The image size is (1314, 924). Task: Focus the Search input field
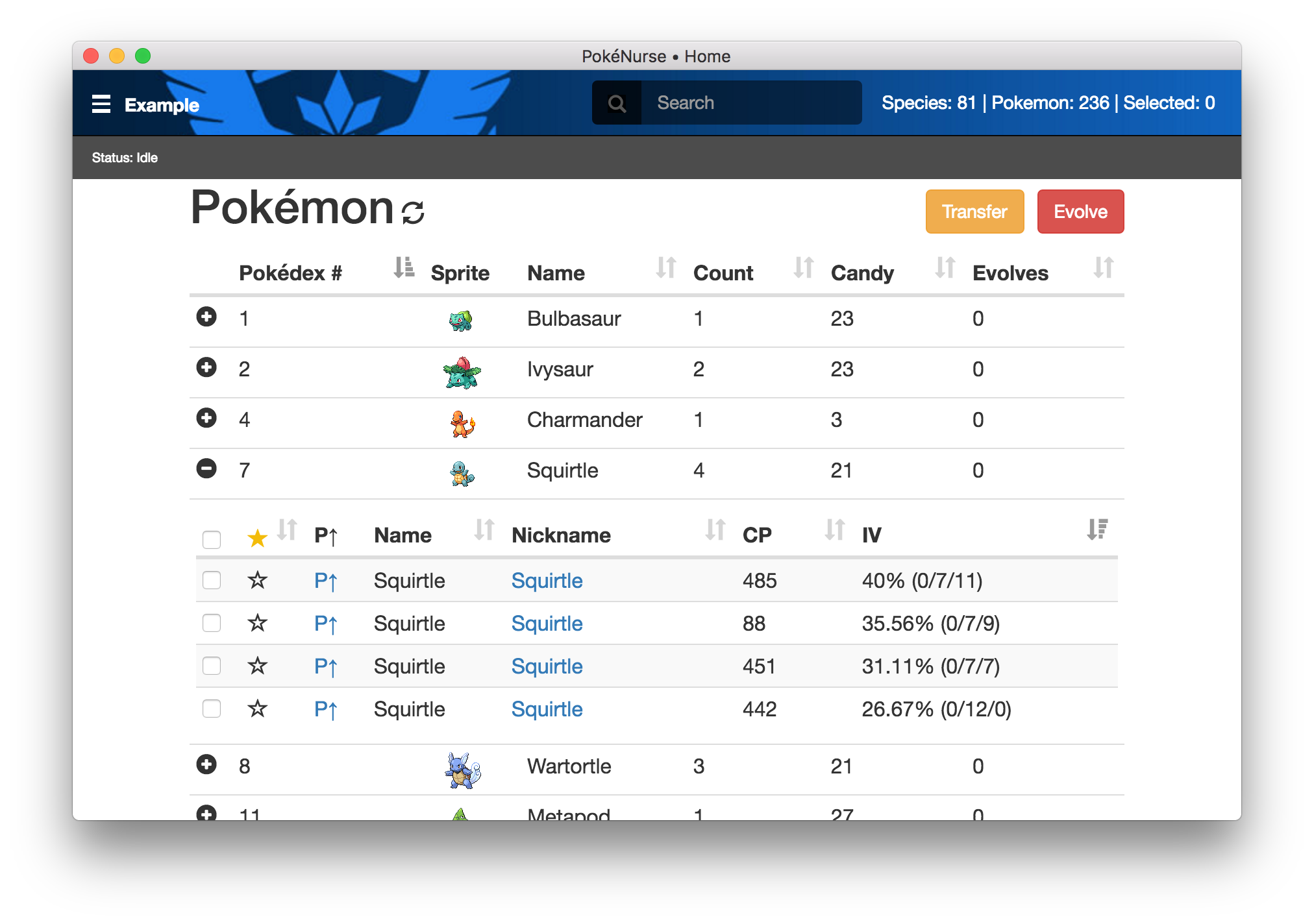[x=750, y=103]
